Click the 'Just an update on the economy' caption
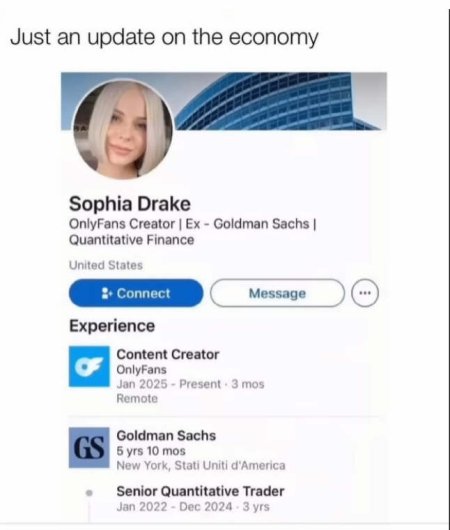The image size is (450, 530). (164, 37)
